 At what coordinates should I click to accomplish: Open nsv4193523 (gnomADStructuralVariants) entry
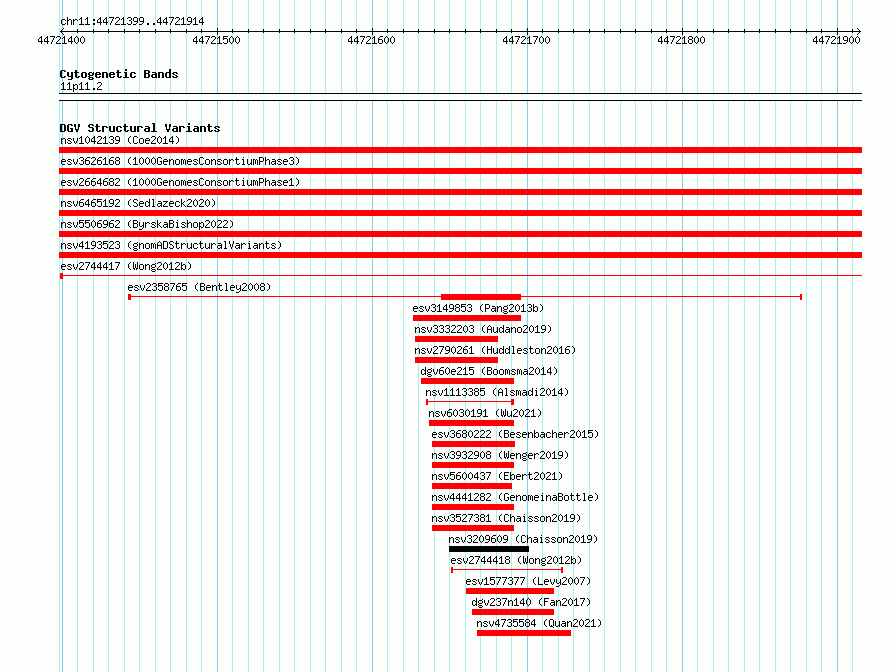click(x=171, y=245)
